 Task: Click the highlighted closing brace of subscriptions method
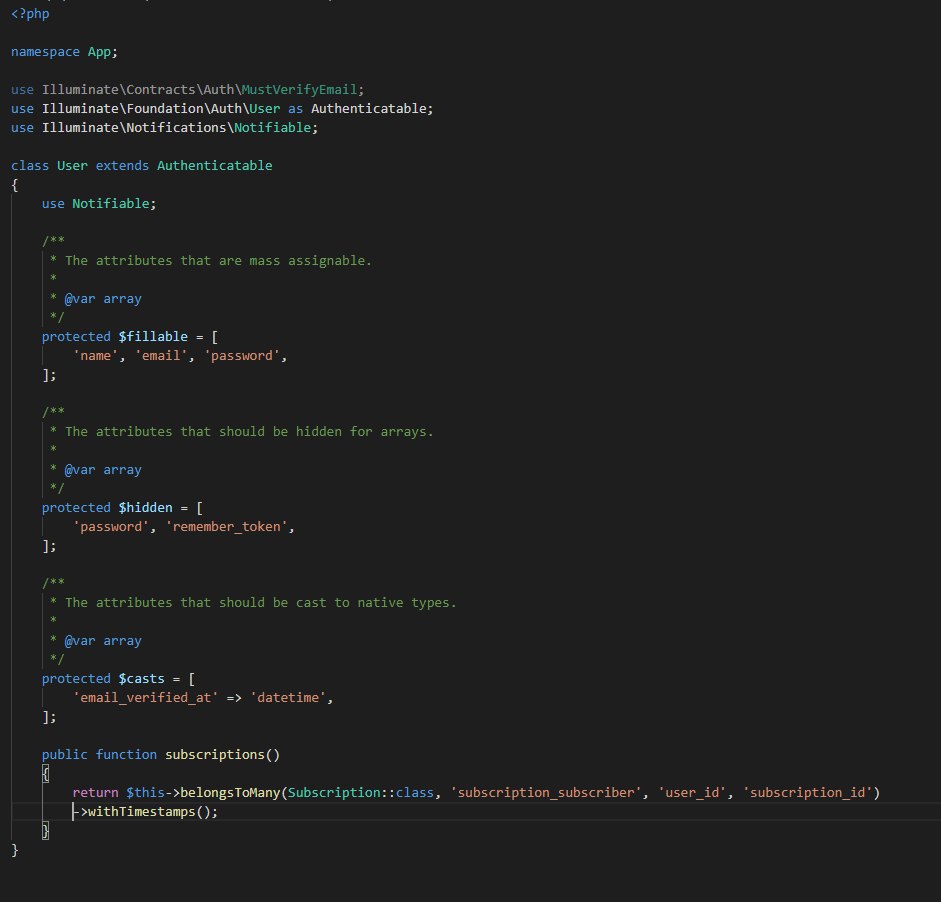point(46,831)
